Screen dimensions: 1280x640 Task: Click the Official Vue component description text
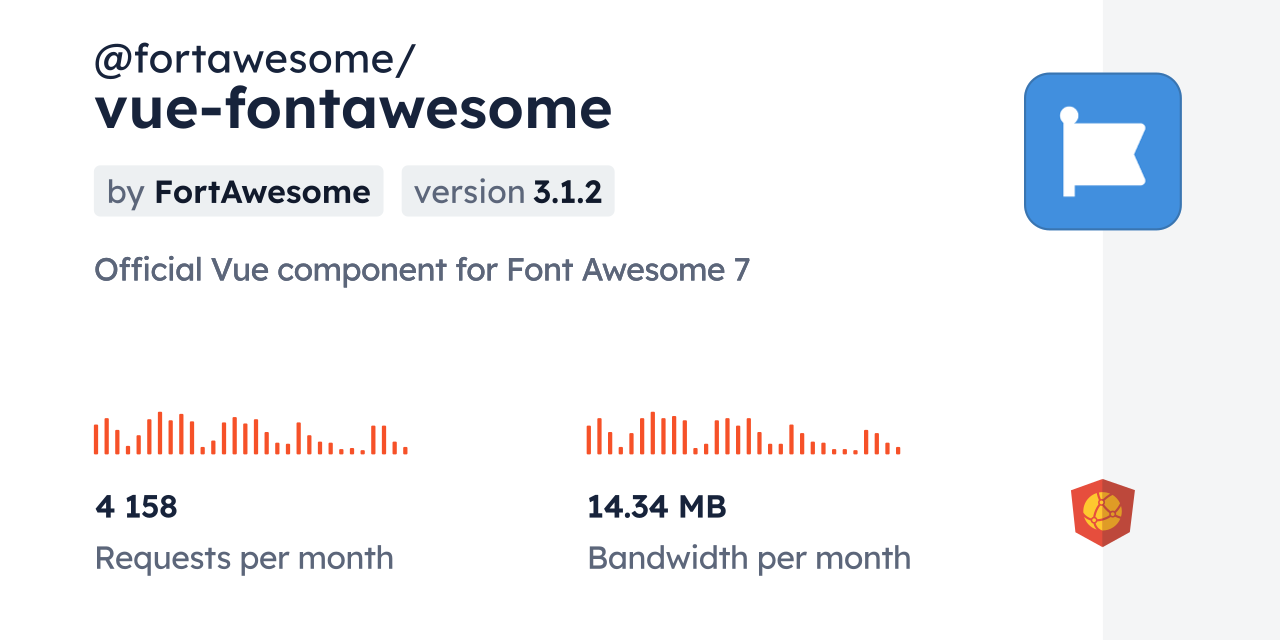421,270
